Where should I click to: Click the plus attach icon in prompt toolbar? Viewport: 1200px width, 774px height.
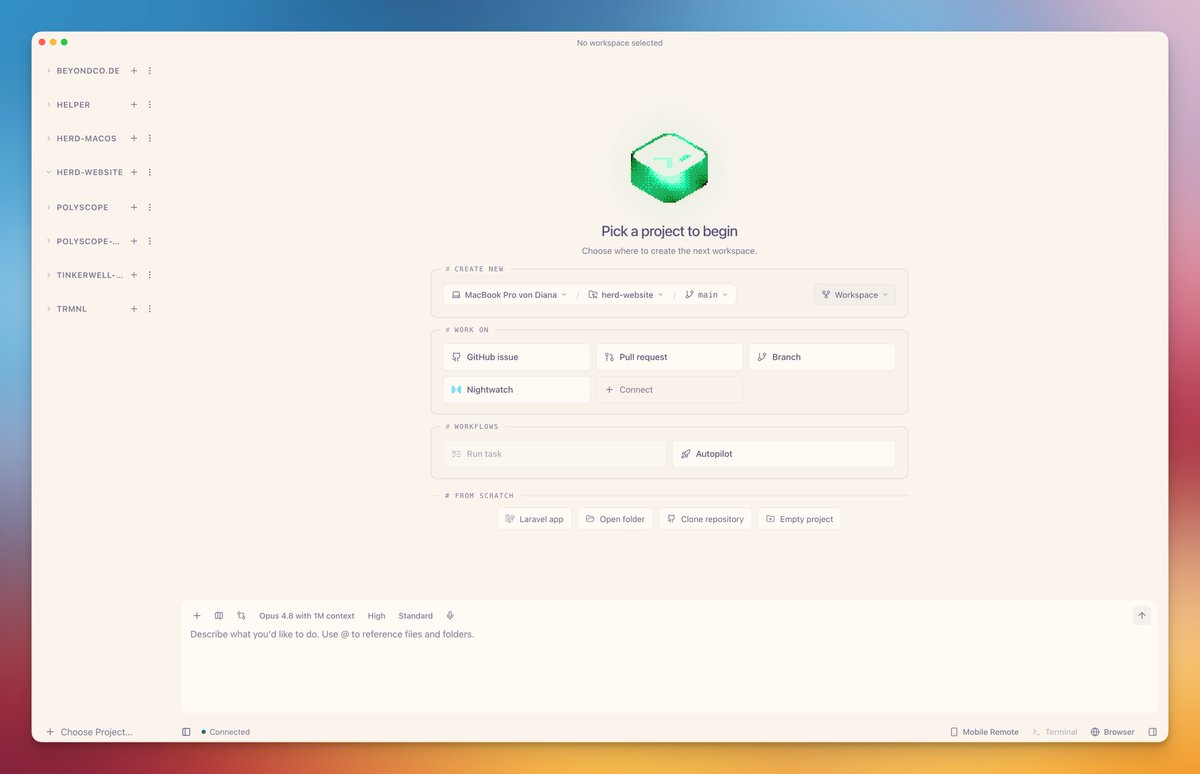tap(197, 616)
